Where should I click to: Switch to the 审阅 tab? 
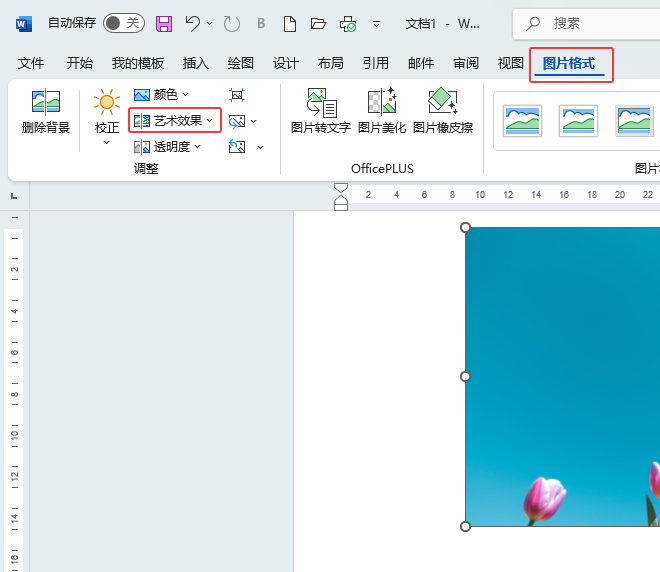(466, 64)
